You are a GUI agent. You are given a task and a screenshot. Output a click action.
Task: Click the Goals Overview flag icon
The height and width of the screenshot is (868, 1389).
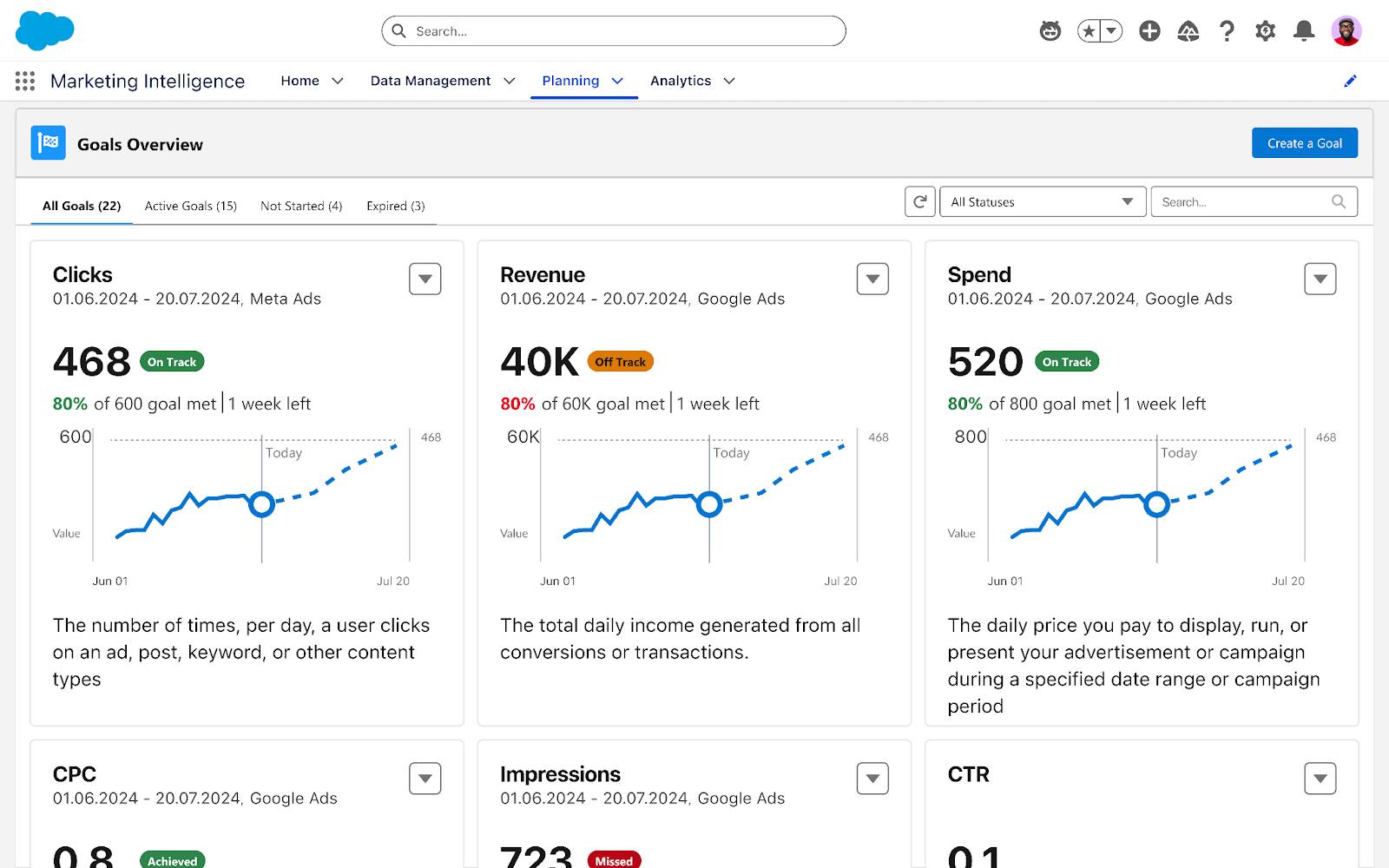click(49, 143)
